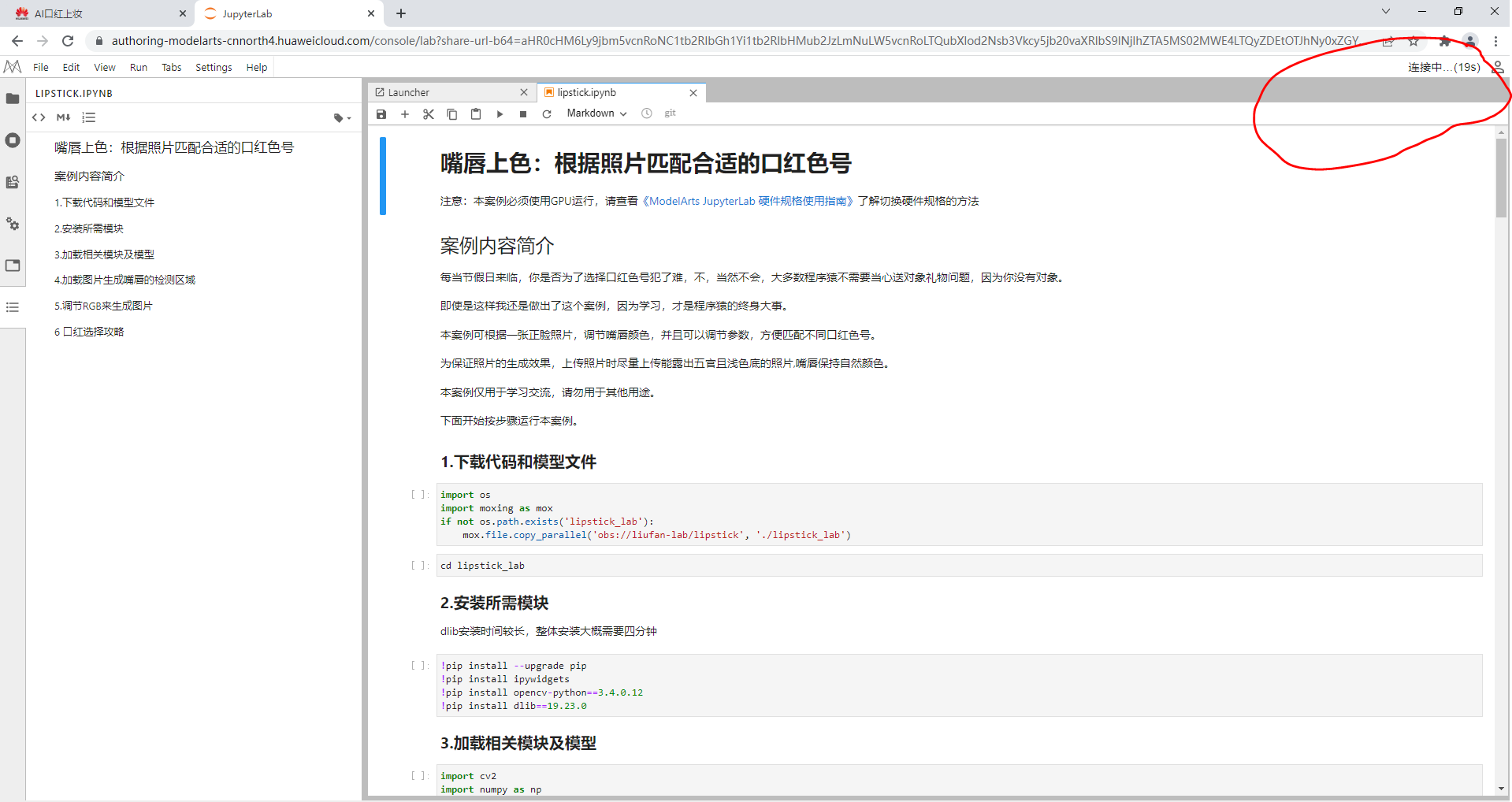Toggle the table of contents sidebar panel
This screenshot has height=802, width=1512.
coord(13,307)
